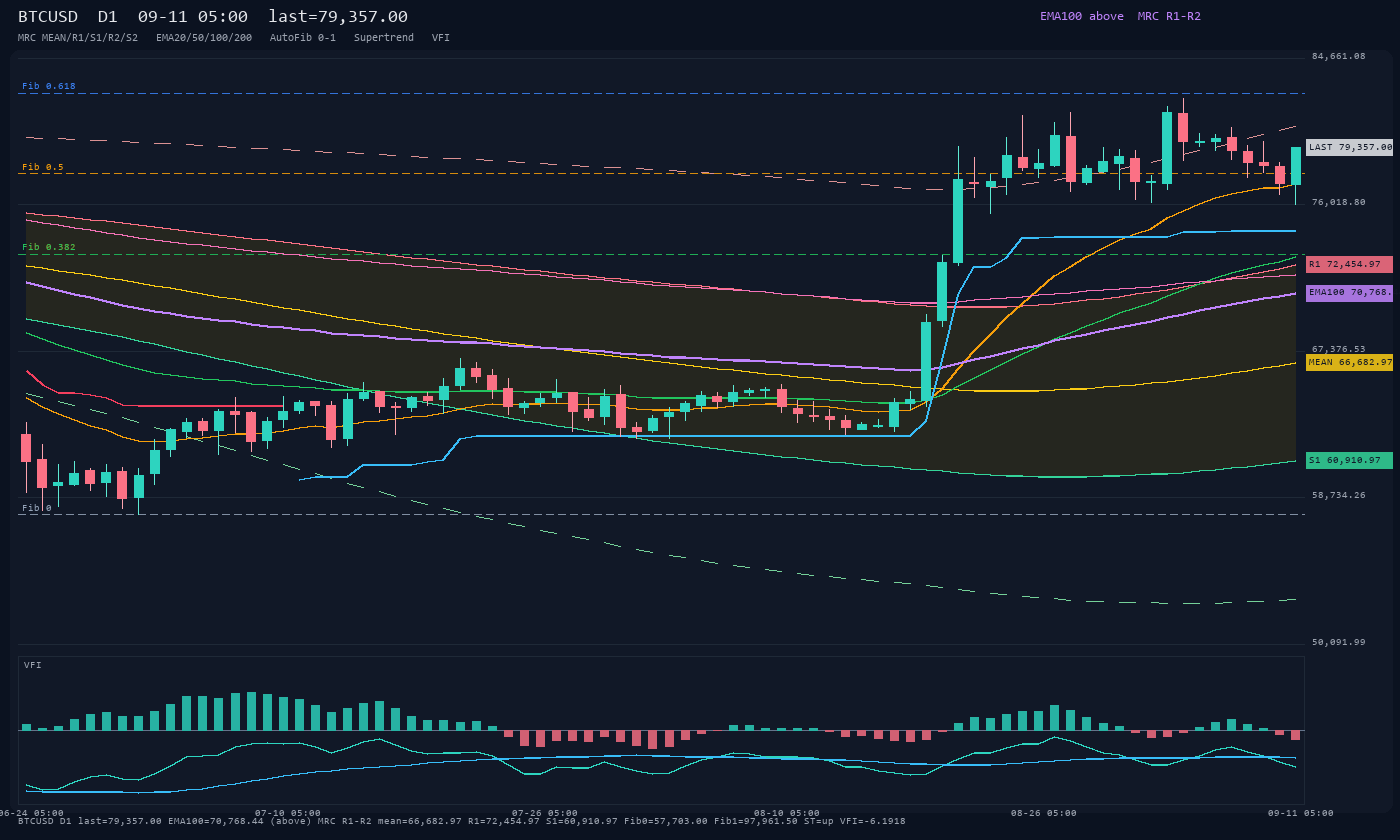Click the MRC R1-R2 status text
The width and height of the screenshot is (1400, 840).
point(1169,16)
